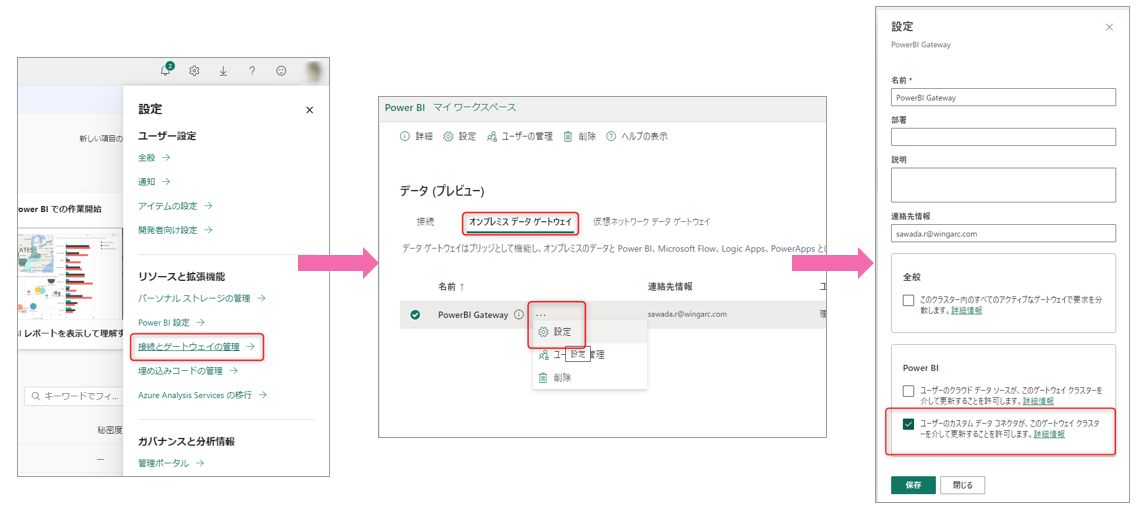The width and height of the screenshot is (1147, 518).
Task: Click the 説明 text area
Action: [x=1003, y=185]
